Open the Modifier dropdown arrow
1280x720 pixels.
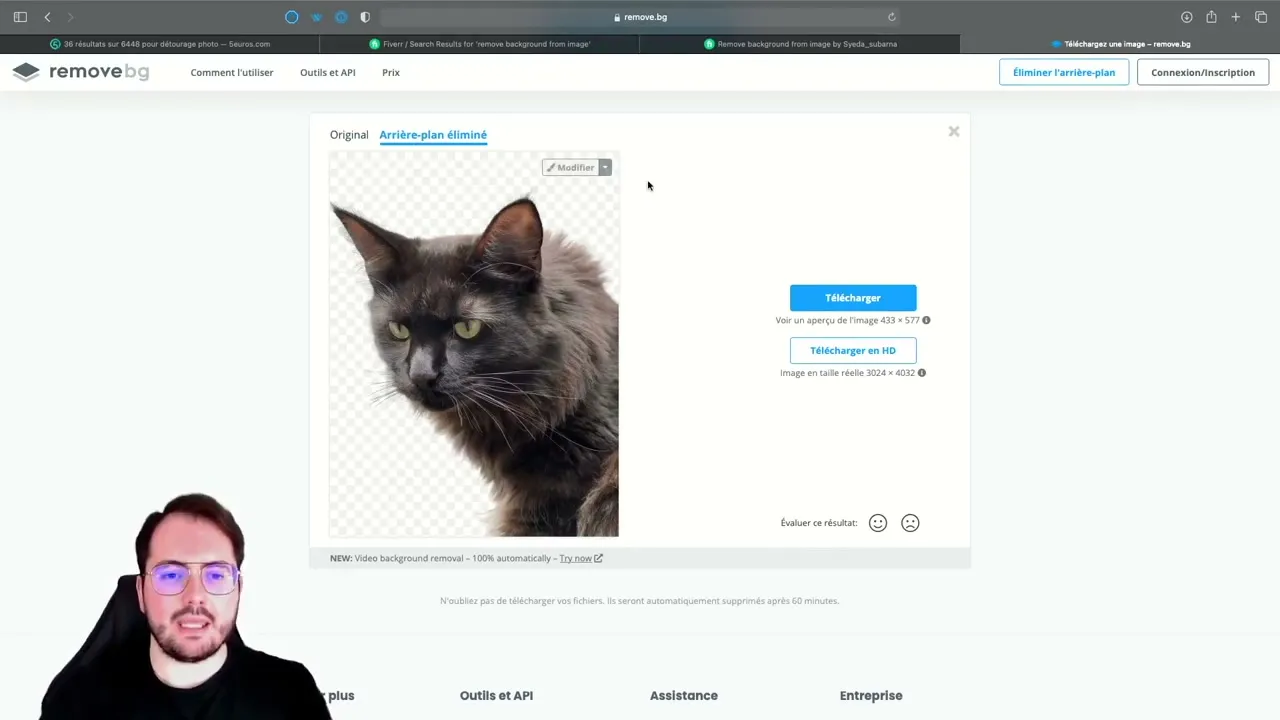tap(604, 167)
